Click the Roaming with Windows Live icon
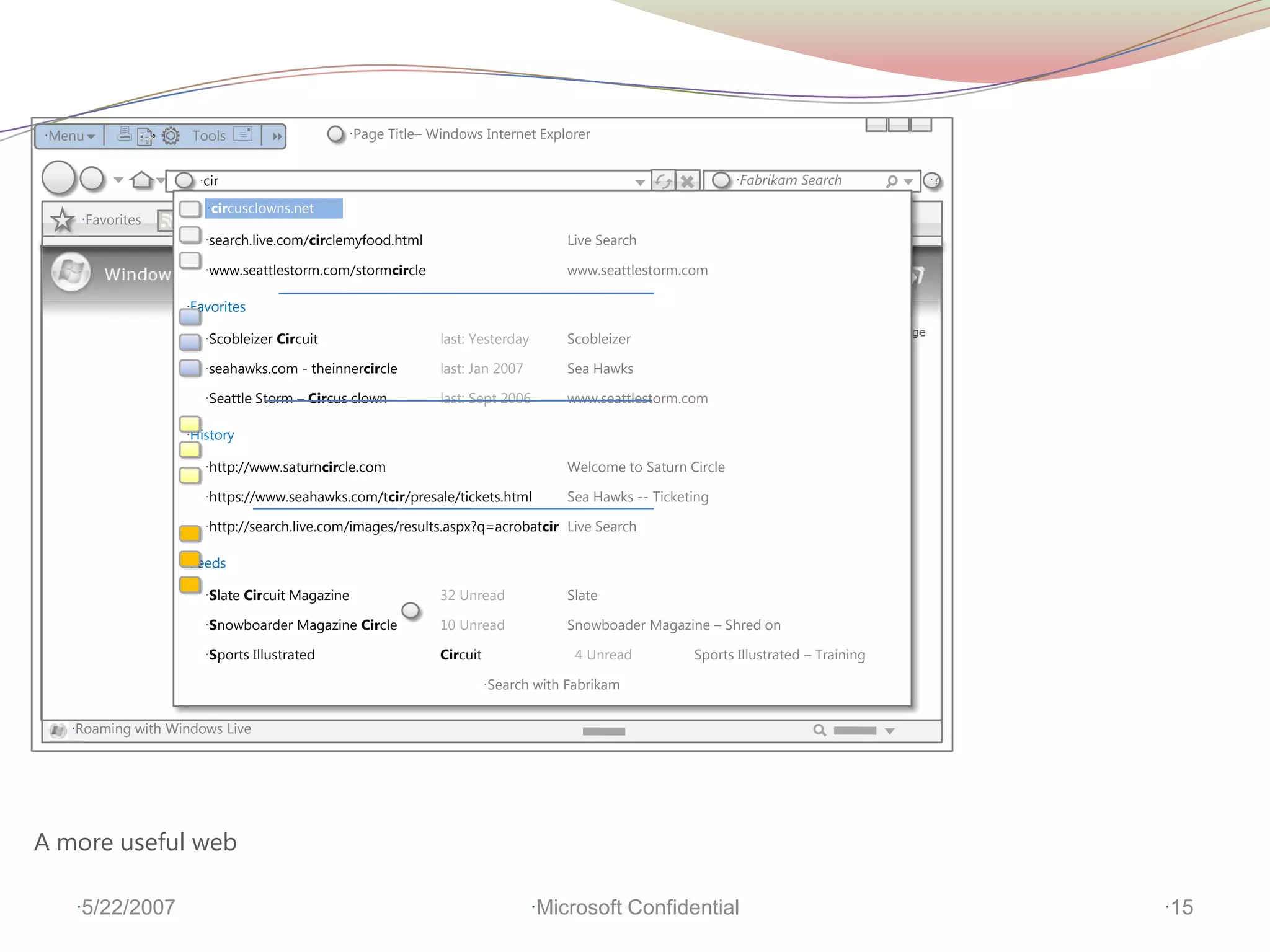This screenshot has height=952, width=1270. (58, 731)
